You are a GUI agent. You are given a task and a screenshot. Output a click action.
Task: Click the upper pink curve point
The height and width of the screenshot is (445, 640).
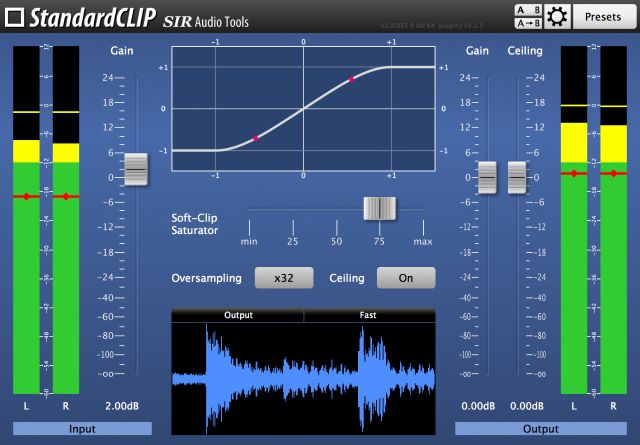tap(351, 80)
